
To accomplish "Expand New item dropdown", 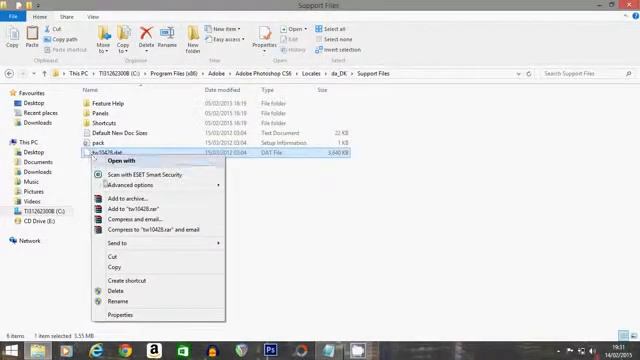I will pyautogui.click(x=222, y=29).
